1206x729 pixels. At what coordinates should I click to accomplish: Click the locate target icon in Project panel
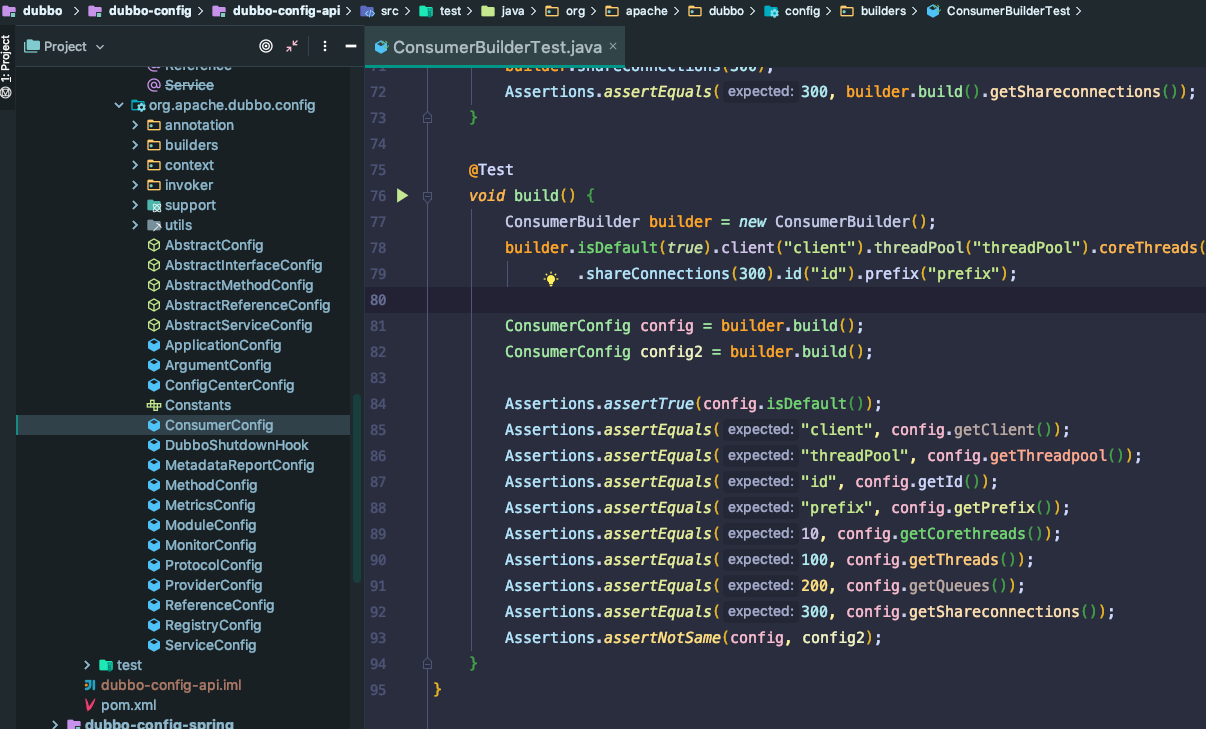(x=266, y=46)
